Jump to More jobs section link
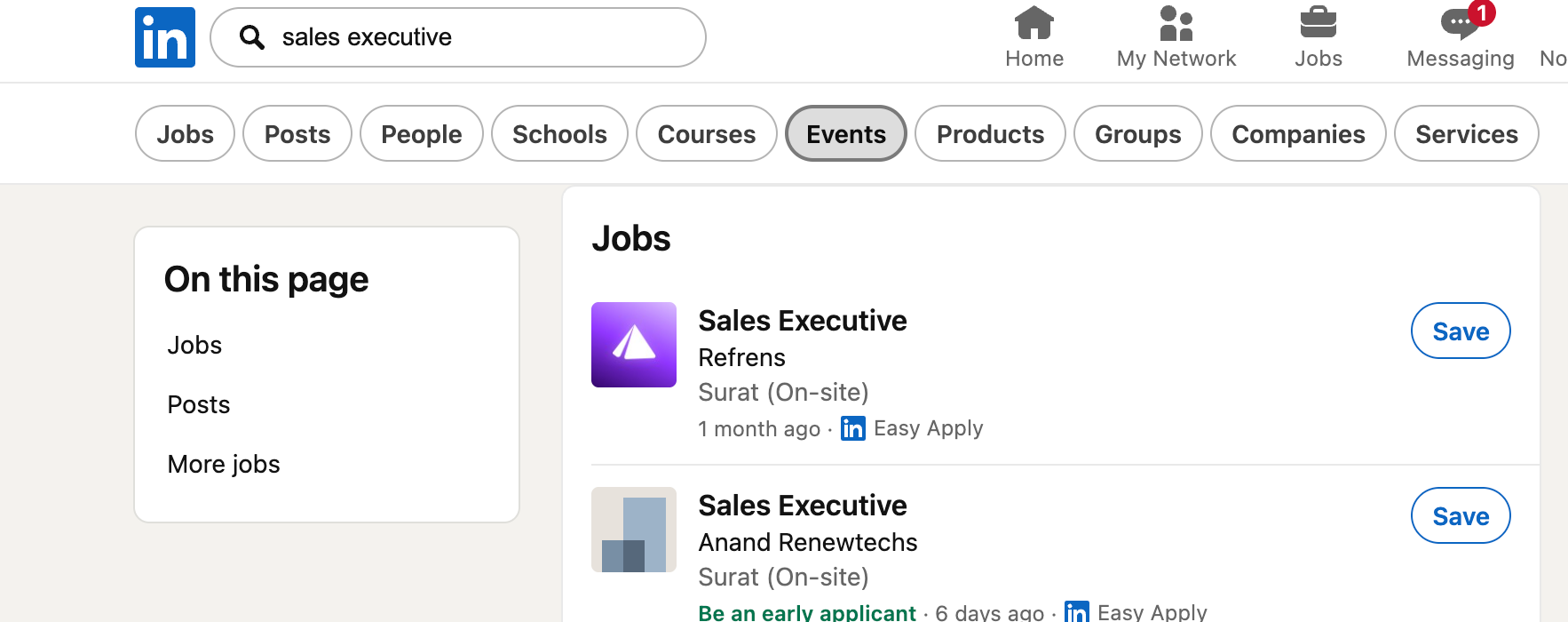Screen dimensions: 1568x622 point(224,465)
